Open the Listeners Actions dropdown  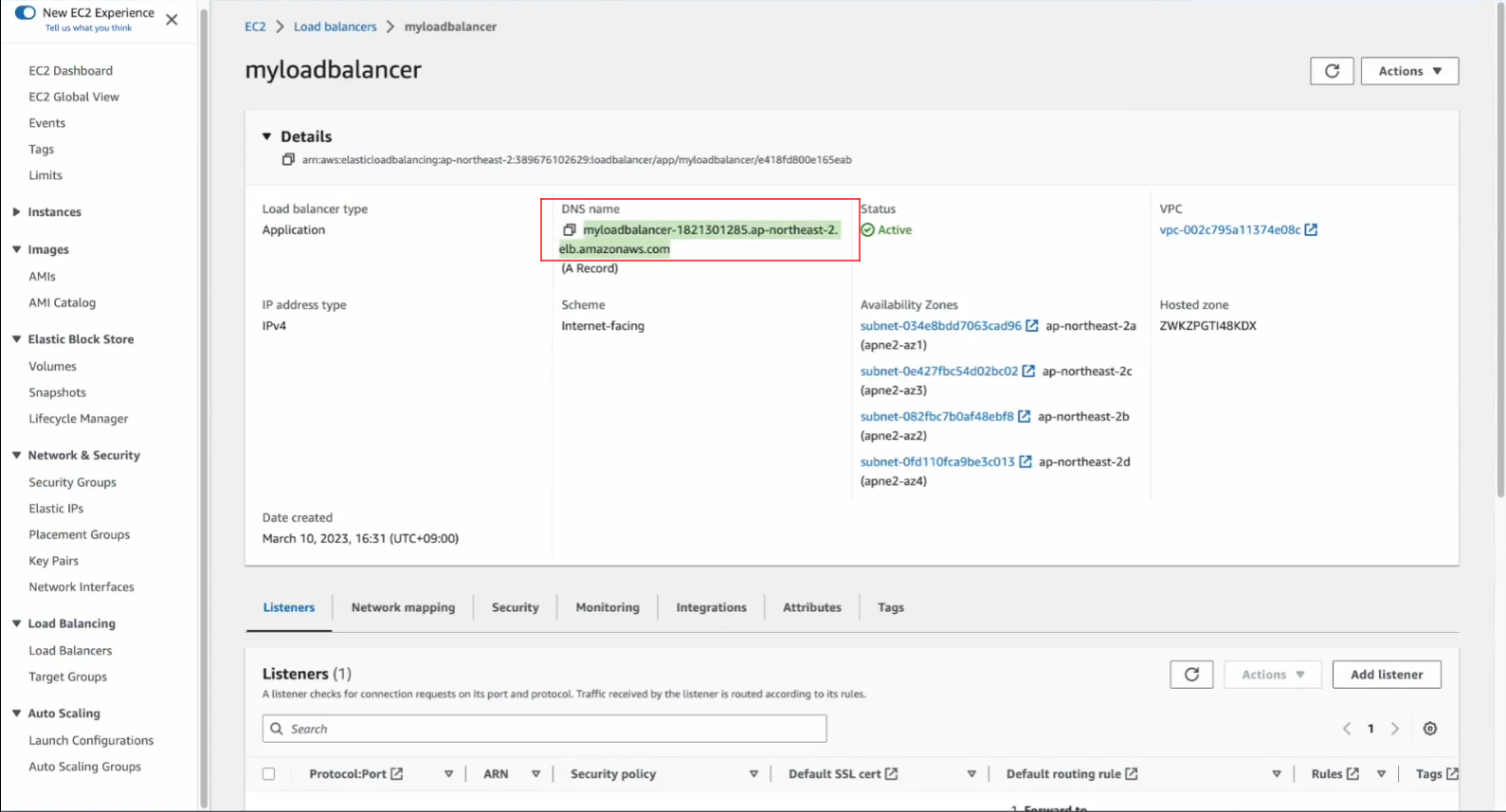1273,675
